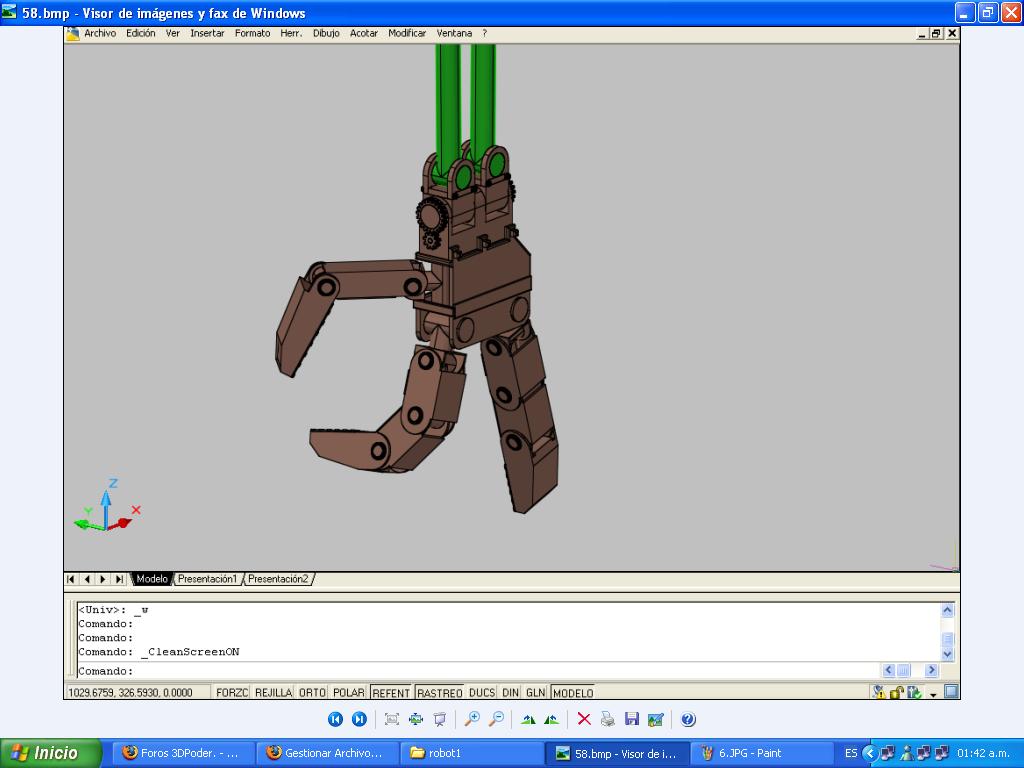Save a copy with the floppy disk icon
The width and height of the screenshot is (1024, 768).
pyautogui.click(x=632, y=719)
